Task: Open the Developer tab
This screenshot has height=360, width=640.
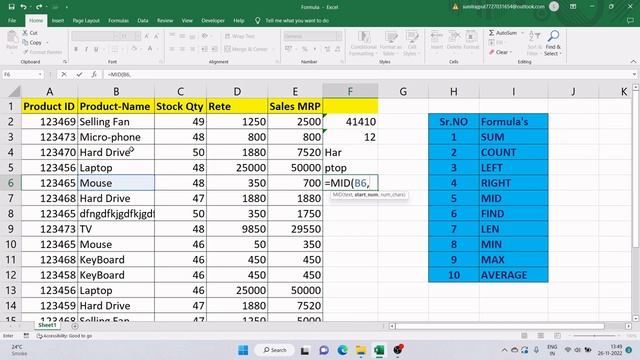Action: point(213,20)
